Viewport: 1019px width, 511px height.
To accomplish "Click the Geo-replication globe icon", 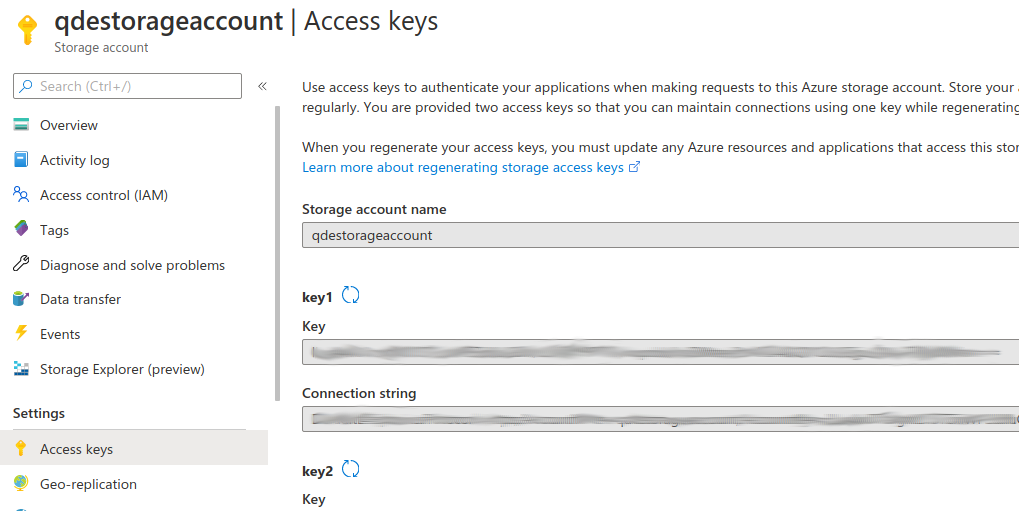I will coord(21,484).
